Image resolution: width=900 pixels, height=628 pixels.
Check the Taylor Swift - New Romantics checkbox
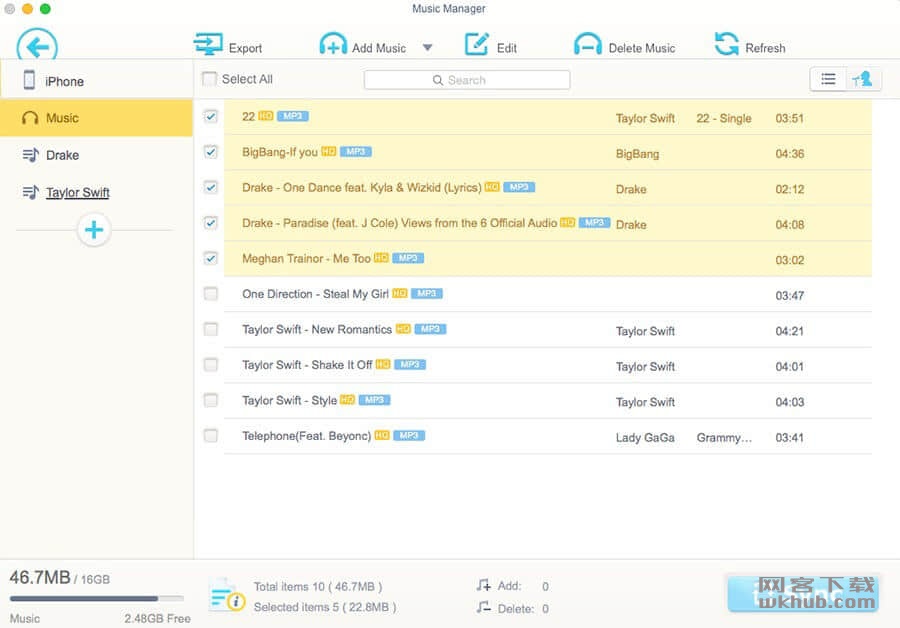[x=211, y=329]
